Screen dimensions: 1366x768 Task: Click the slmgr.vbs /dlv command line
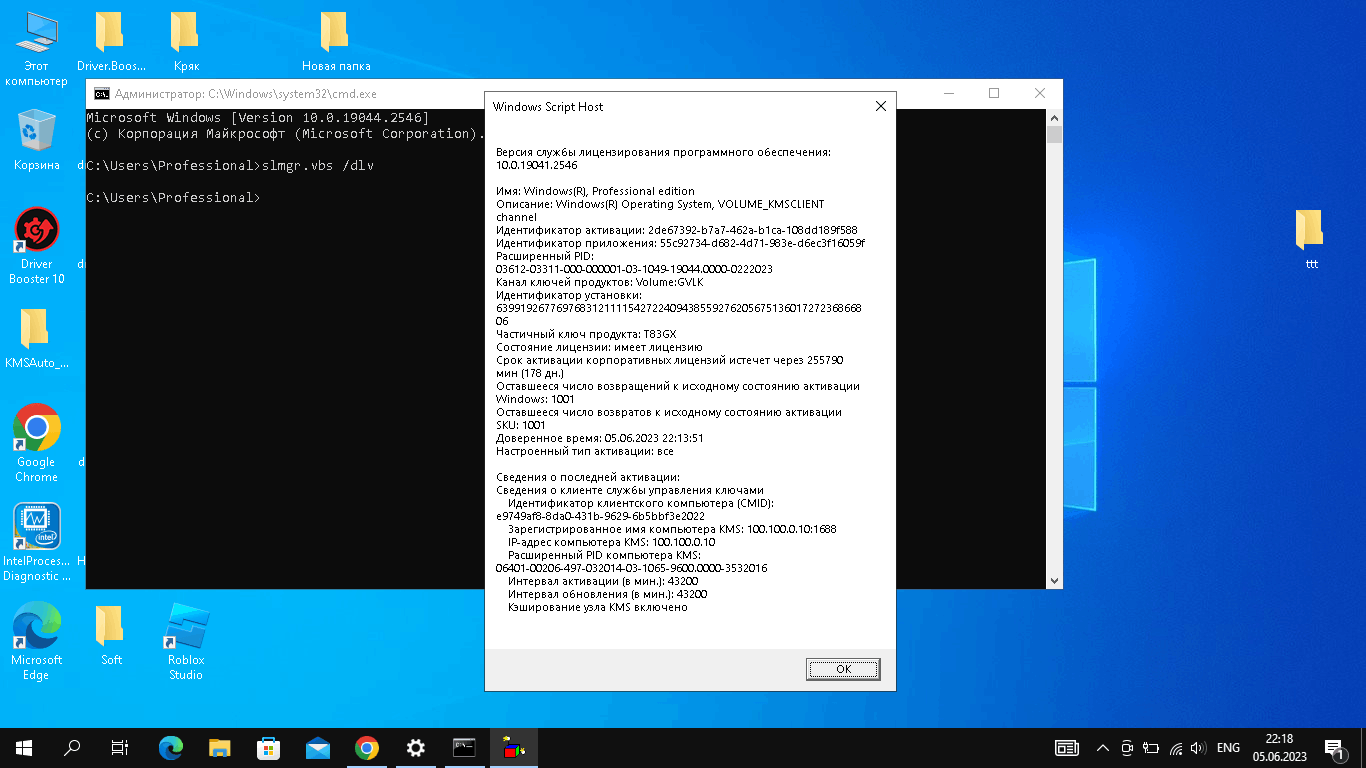[x=230, y=165]
